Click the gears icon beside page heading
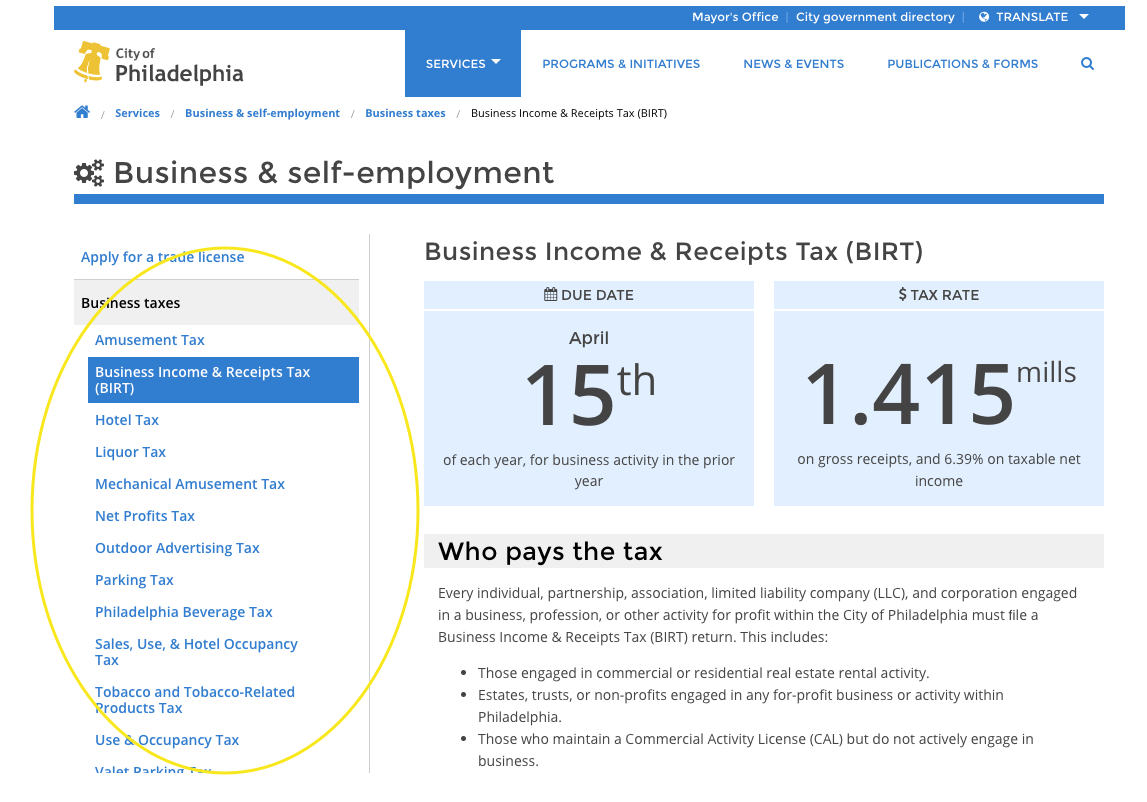Screen dimensions: 1147x802 89,173
